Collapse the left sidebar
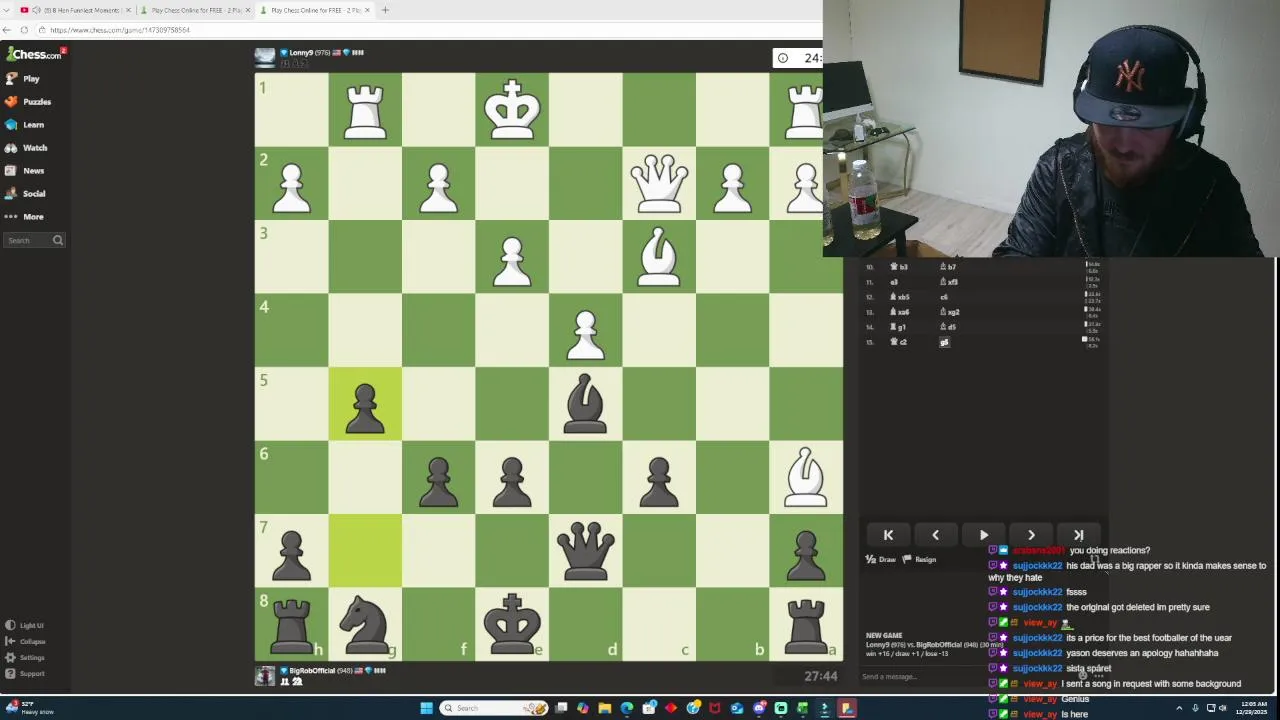Screen dimensions: 1280x720 25,641
